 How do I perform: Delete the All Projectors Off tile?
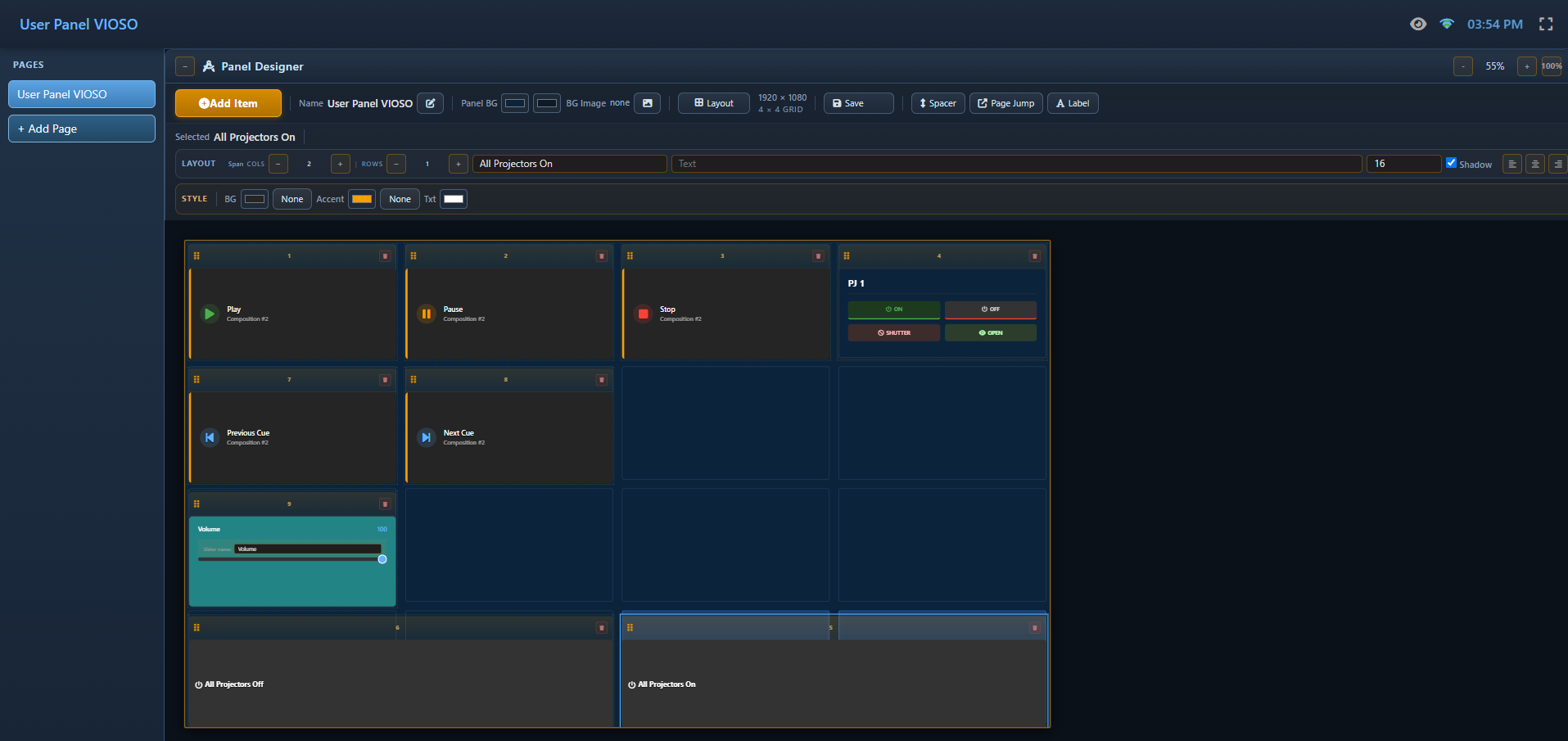[x=601, y=628]
